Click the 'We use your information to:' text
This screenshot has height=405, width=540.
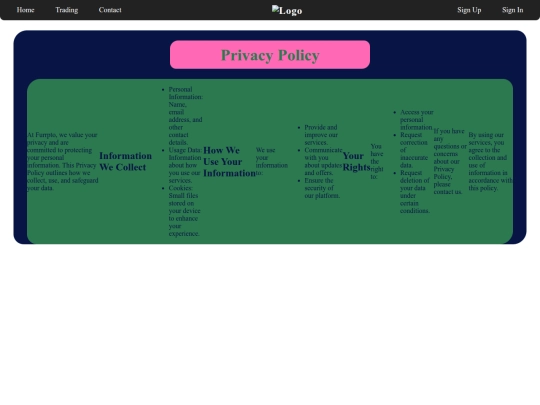click(x=272, y=161)
